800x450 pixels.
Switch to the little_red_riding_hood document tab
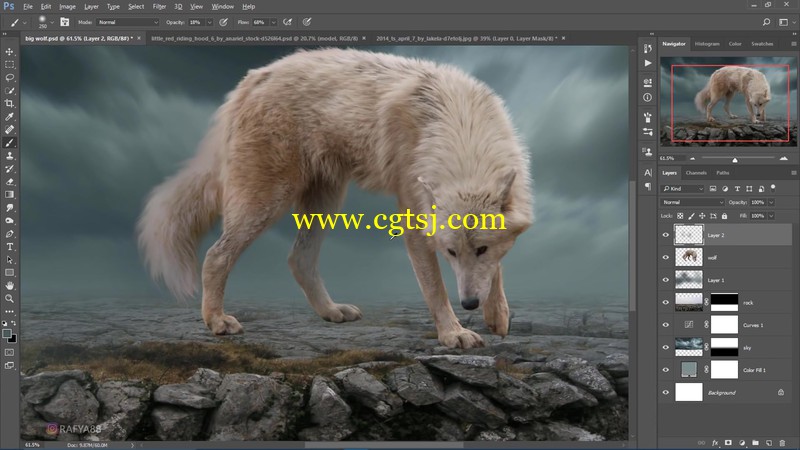click(x=255, y=38)
